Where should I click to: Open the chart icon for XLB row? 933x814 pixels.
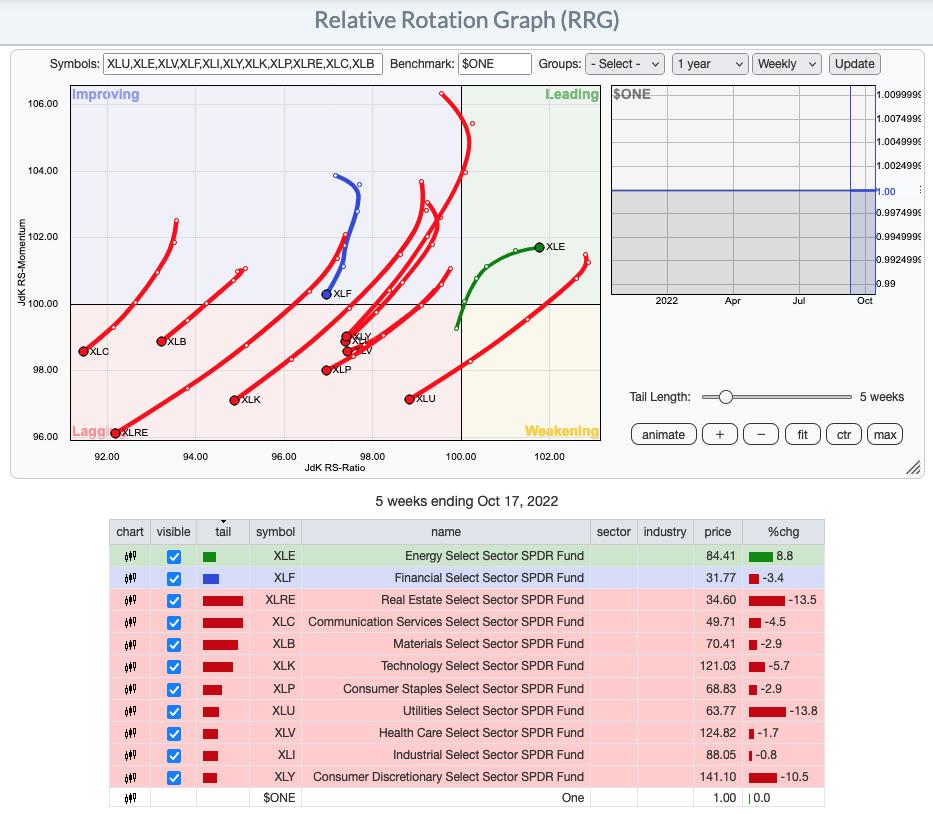tap(130, 644)
